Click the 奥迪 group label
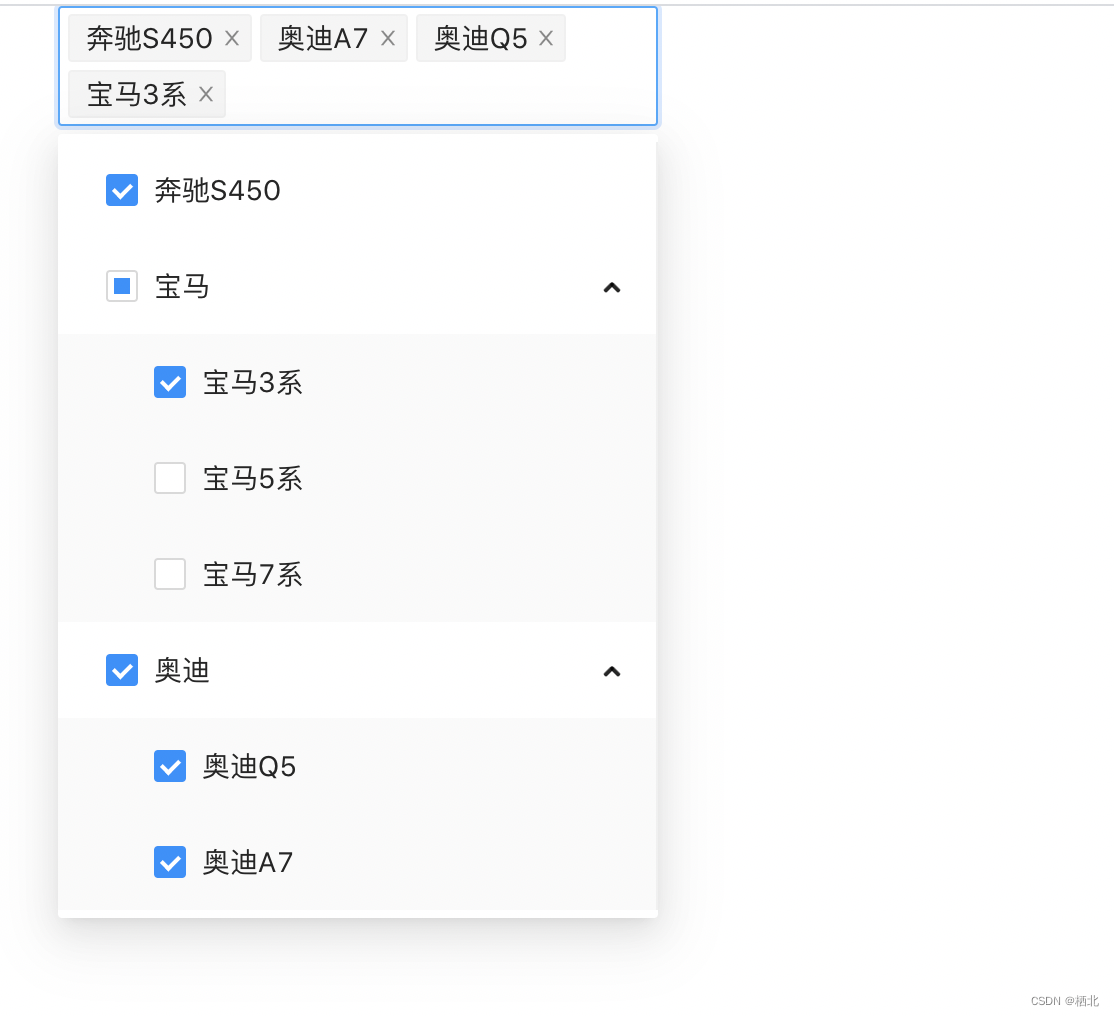Viewport: 1114px width, 1016px height. click(182, 670)
